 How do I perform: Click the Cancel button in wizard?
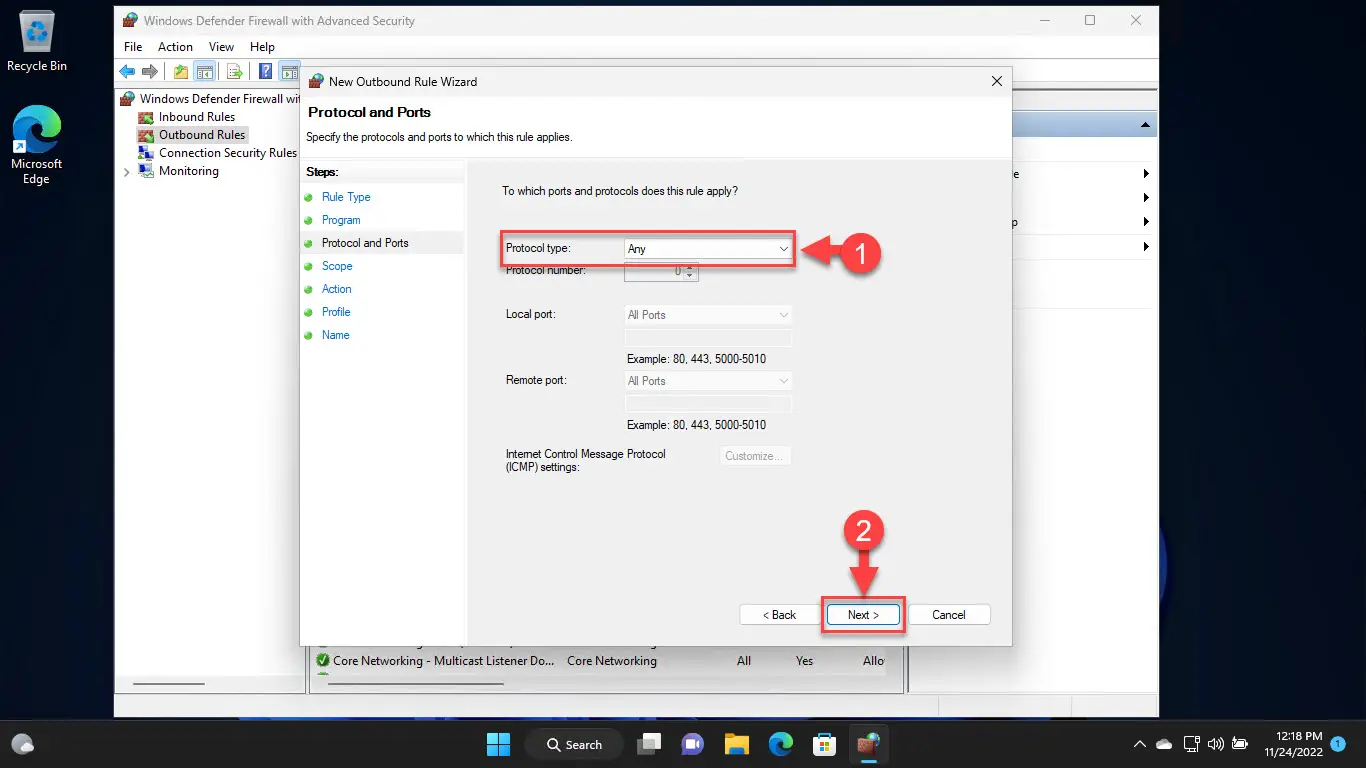pyautogui.click(x=949, y=615)
